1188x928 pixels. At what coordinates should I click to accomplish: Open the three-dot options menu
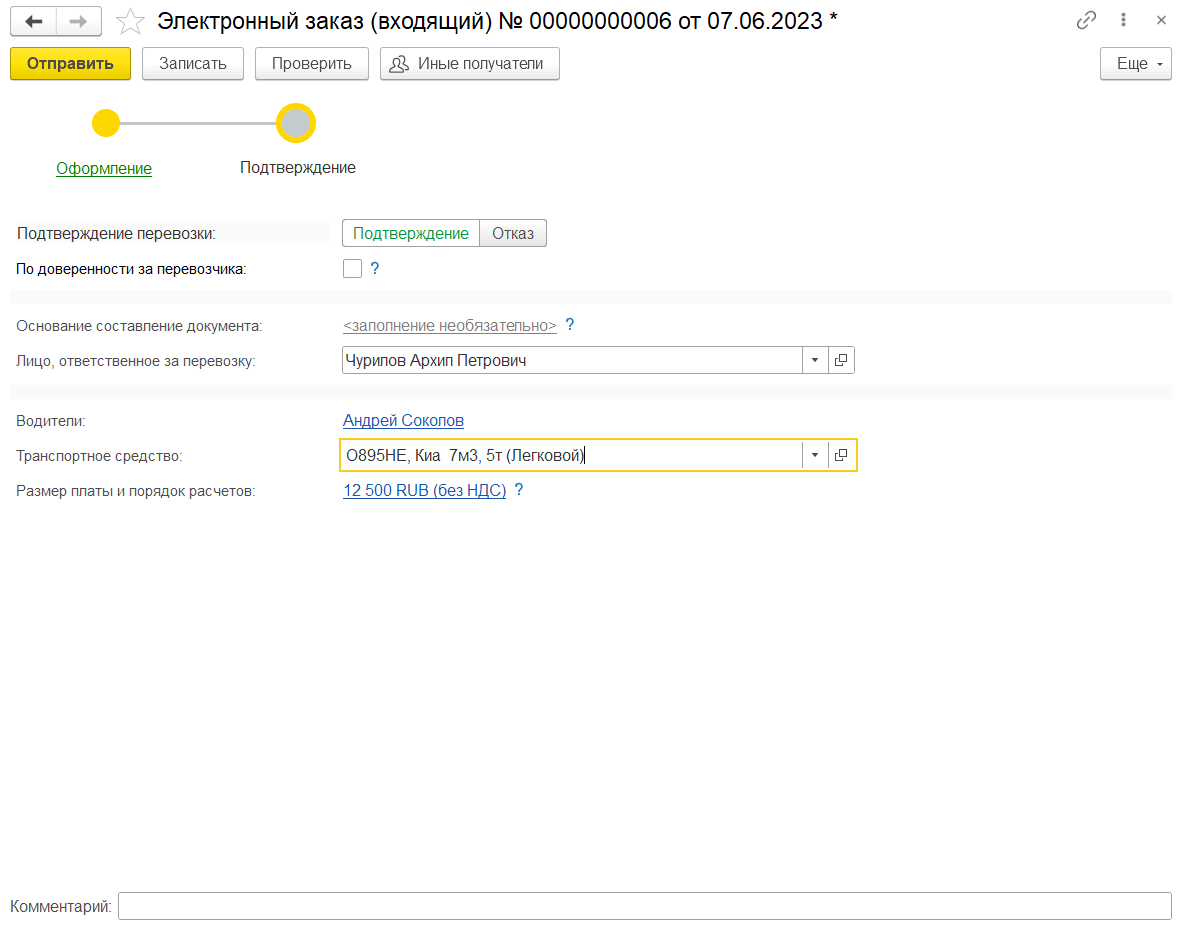pyautogui.click(x=1124, y=21)
